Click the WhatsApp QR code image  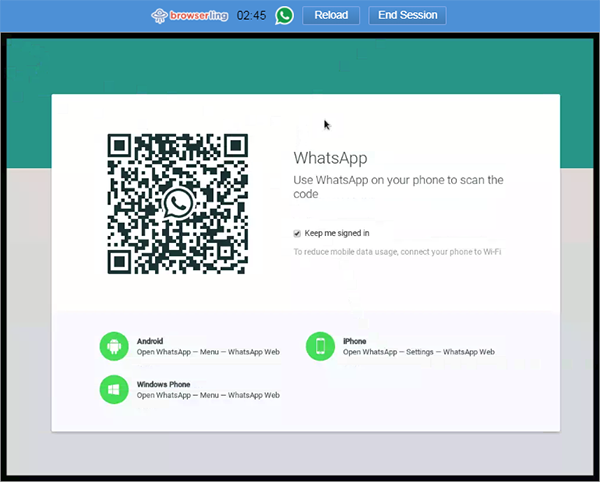click(x=178, y=204)
